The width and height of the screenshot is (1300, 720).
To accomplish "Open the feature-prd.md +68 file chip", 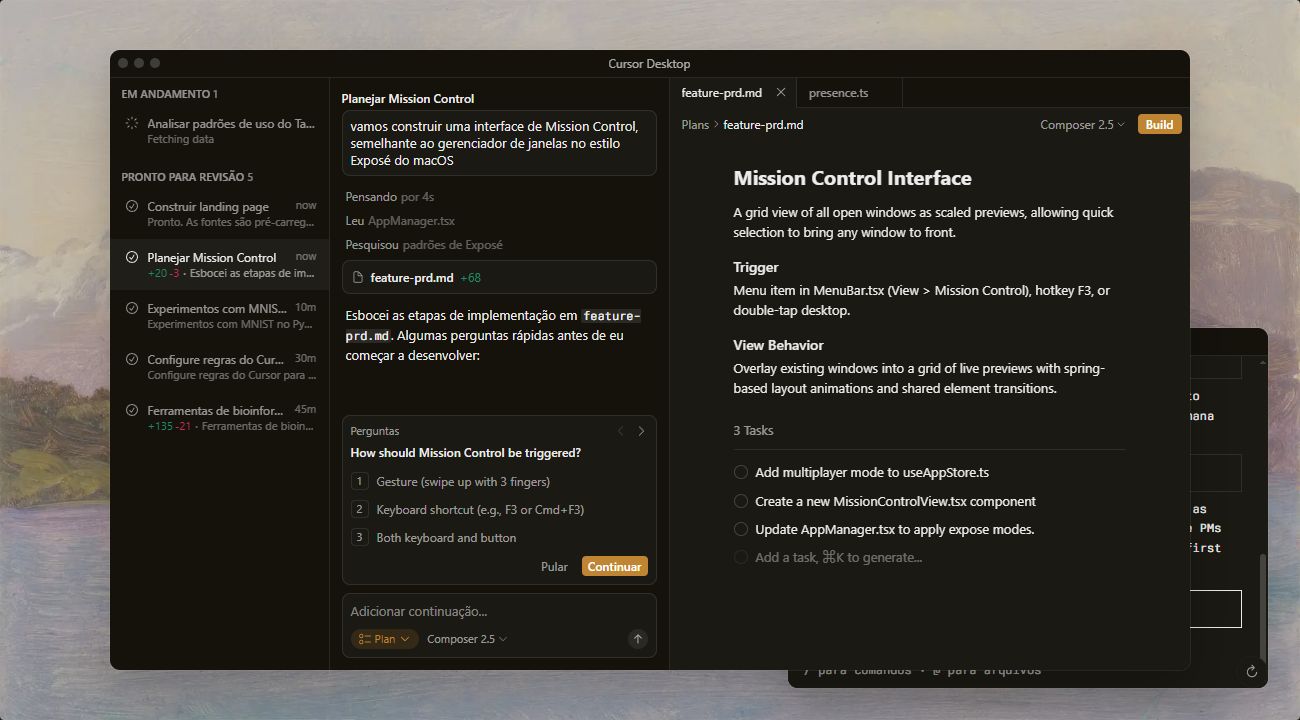I will point(499,277).
